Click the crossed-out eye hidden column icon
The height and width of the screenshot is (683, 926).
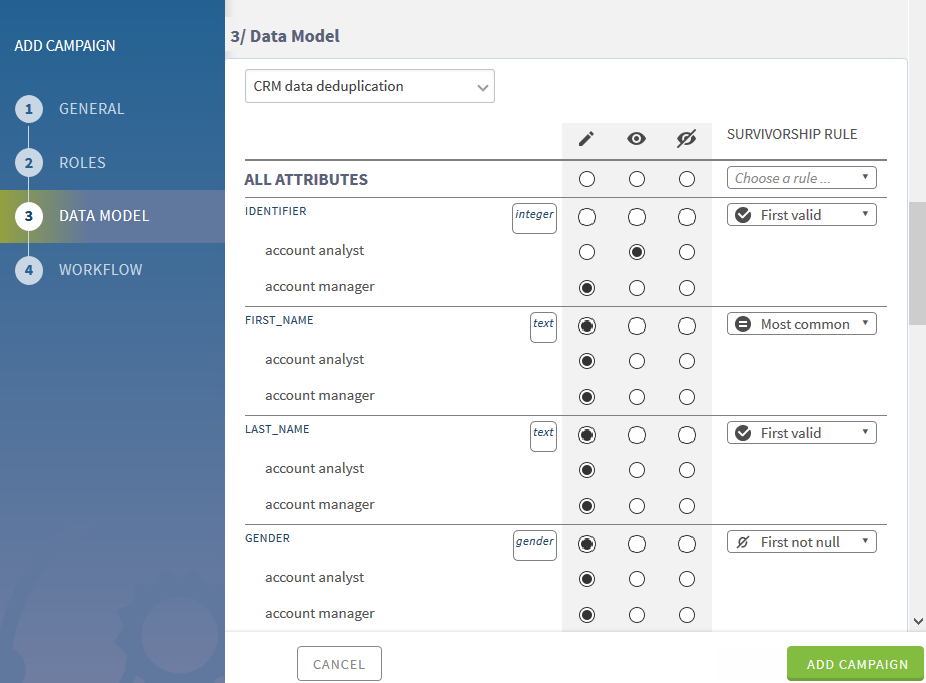[686, 139]
